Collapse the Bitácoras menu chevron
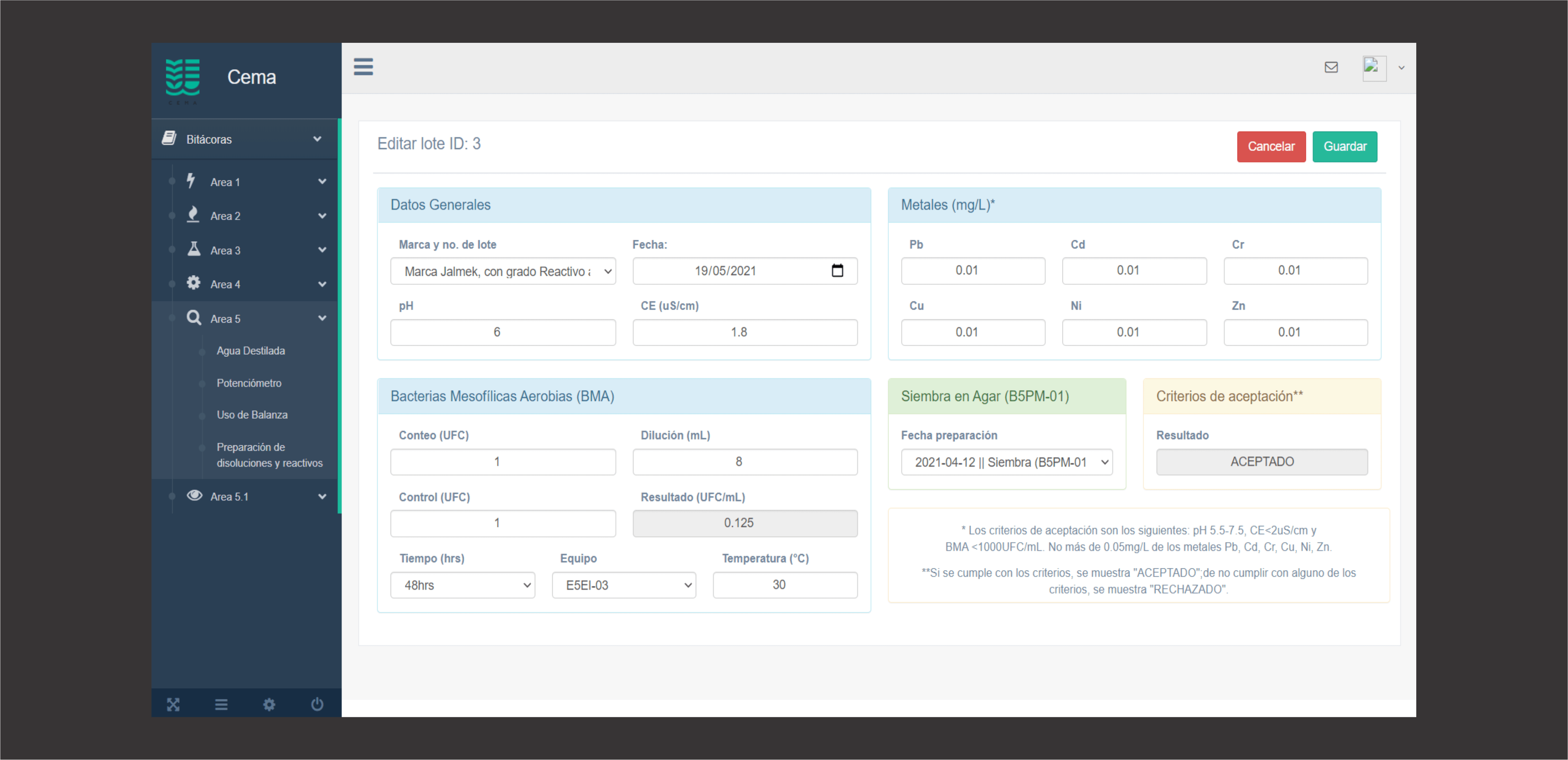Viewport: 1568px width, 760px height. coord(317,139)
